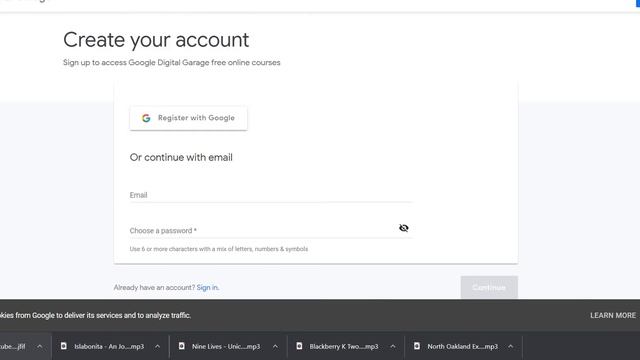
Task: Open North Oakland Ex mp3 download
Action: tap(462, 346)
